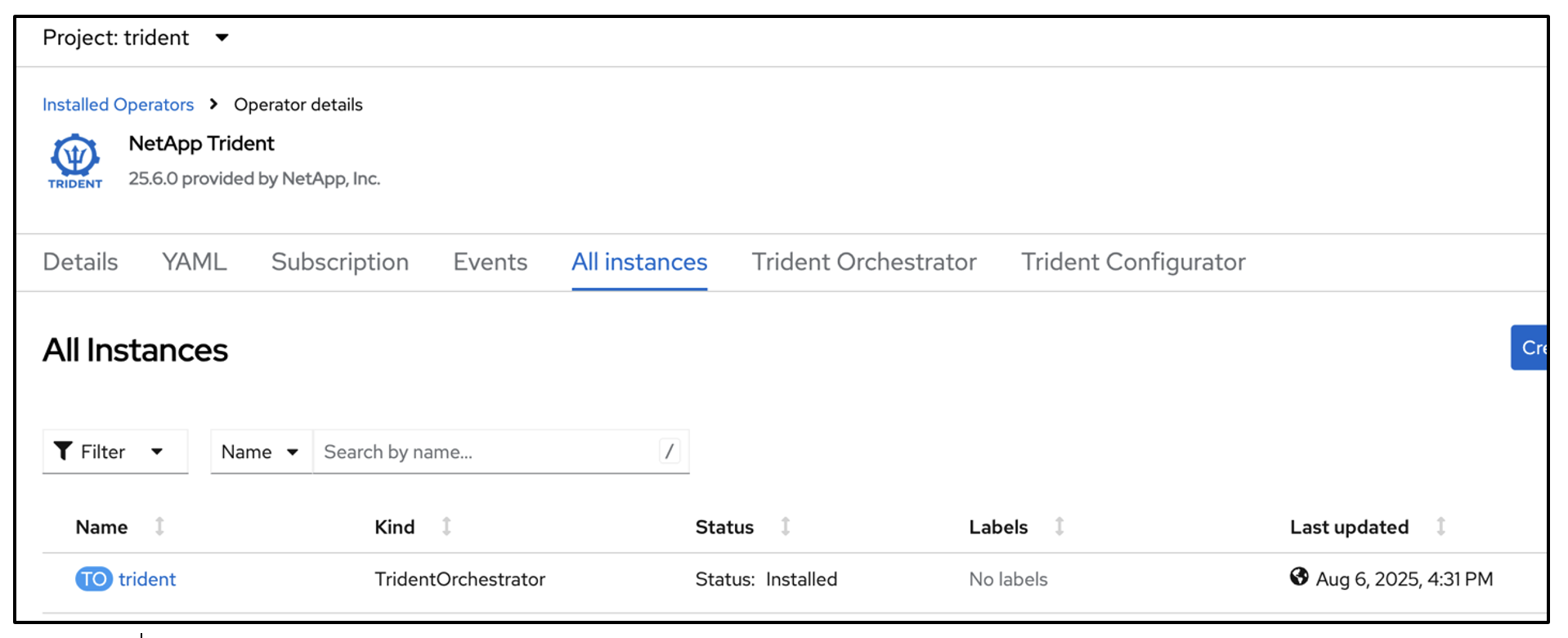1568x638 pixels.
Task: Click the NetApp Trident operator logo
Action: pyautogui.click(x=74, y=159)
